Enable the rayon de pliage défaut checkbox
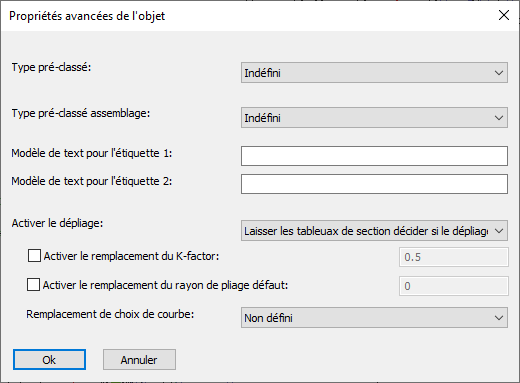Screen dimensions: 520x383 pyautogui.click(x=33, y=285)
